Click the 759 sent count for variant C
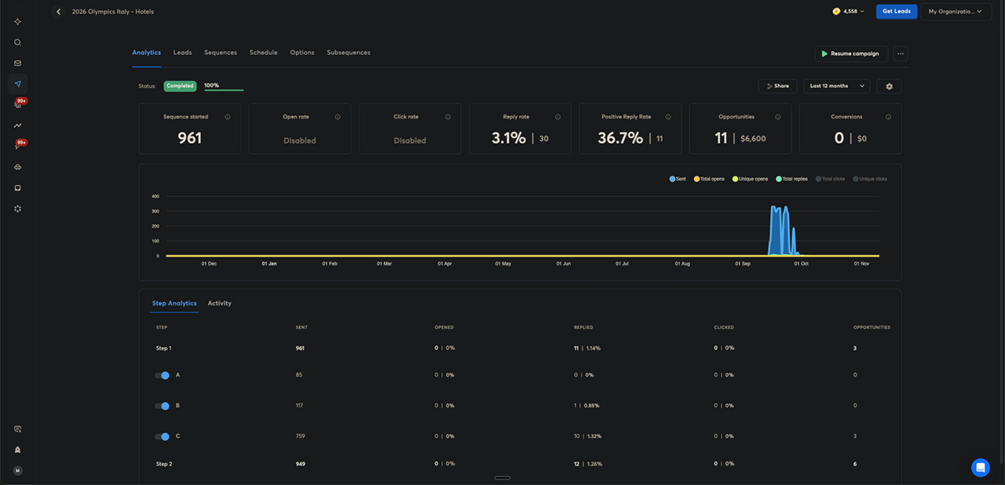 (300, 436)
